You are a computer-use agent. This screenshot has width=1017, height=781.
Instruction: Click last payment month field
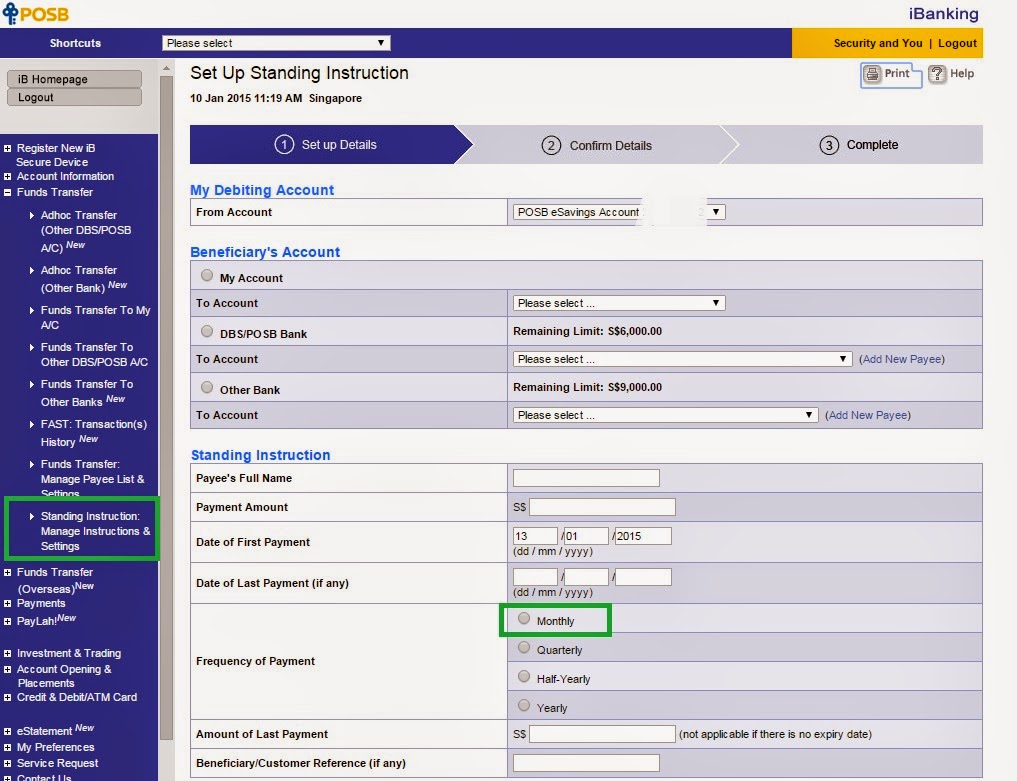pos(586,577)
